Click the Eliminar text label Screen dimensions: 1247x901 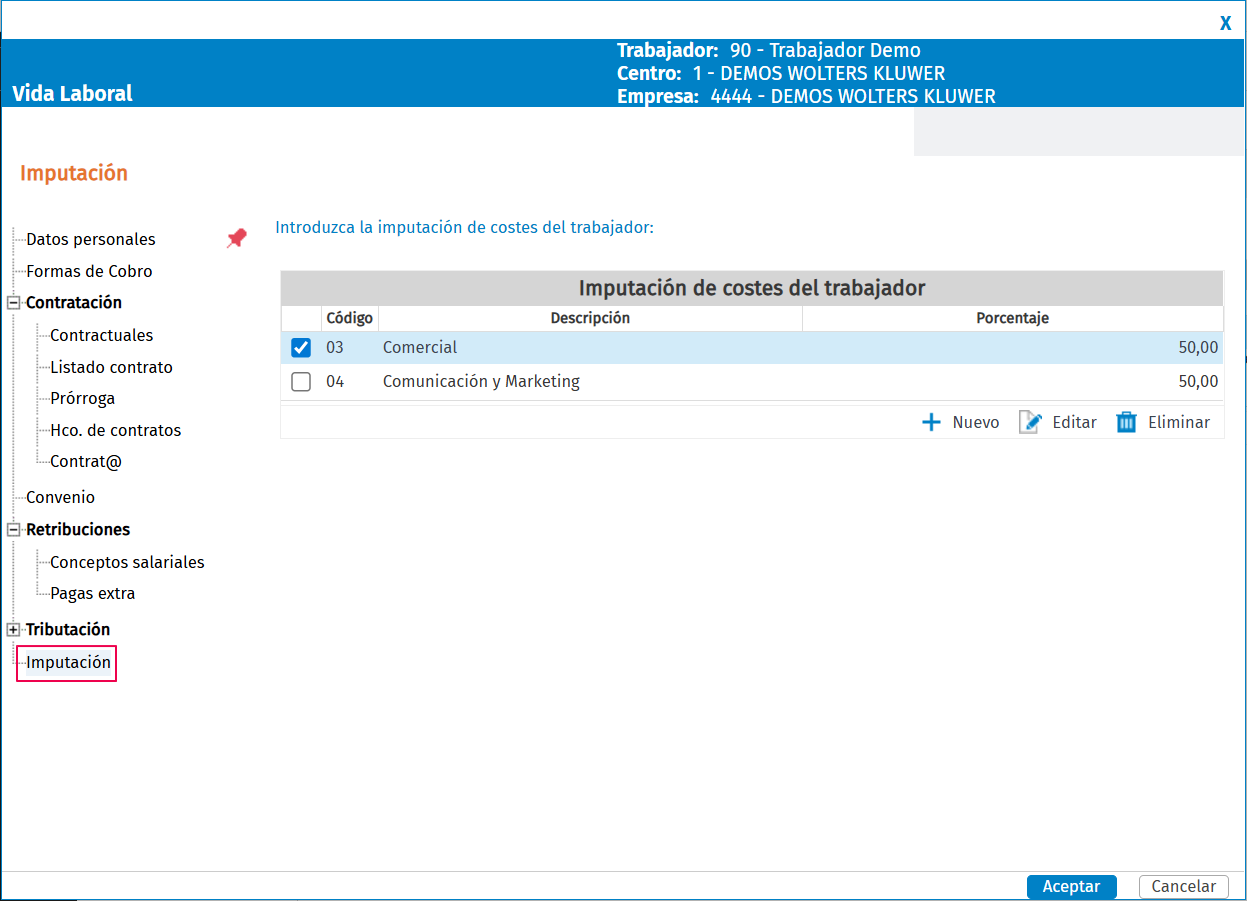click(1179, 422)
